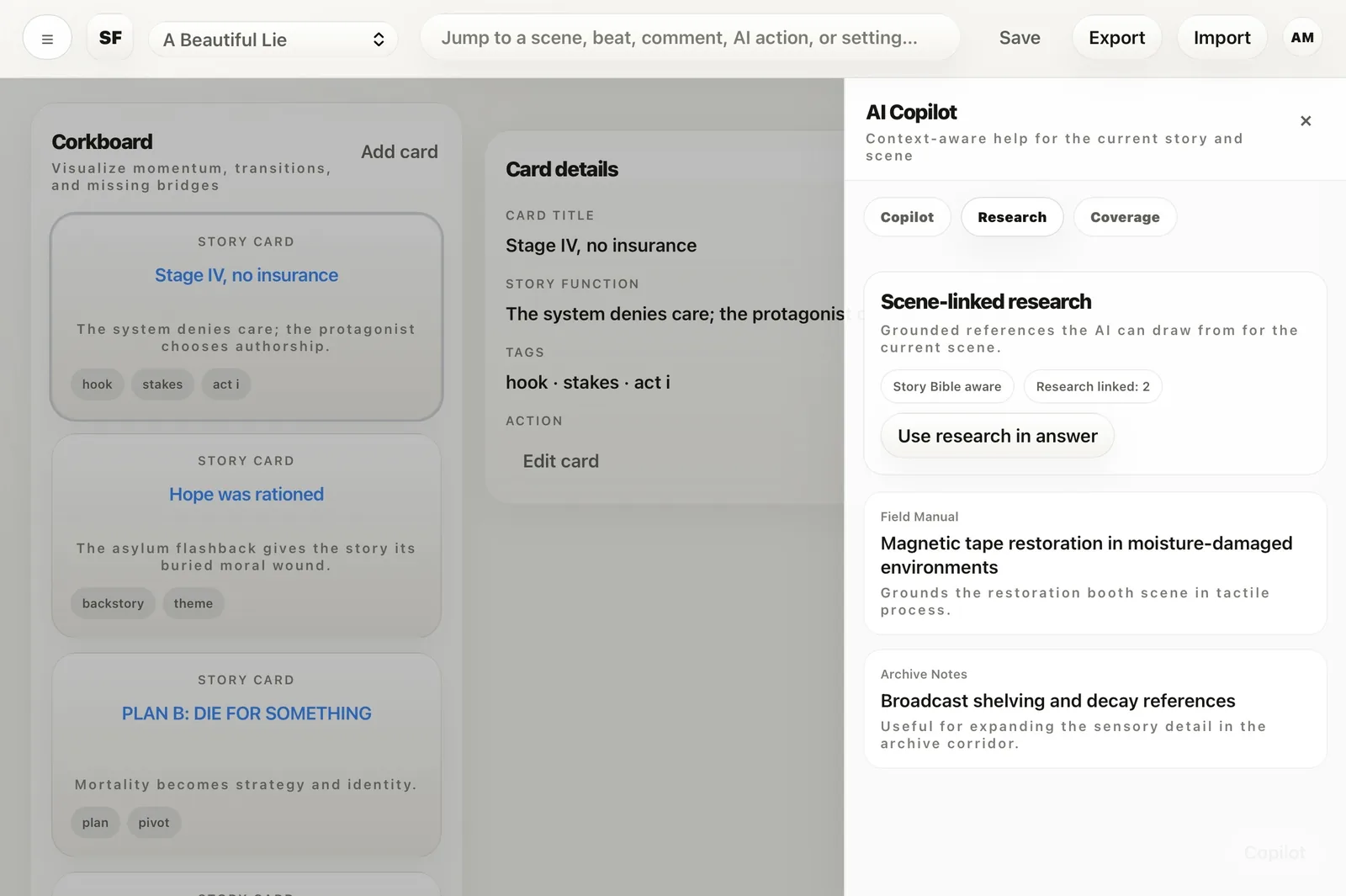Image resolution: width=1346 pixels, height=896 pixels.
Task: Open the A Beautiful Lie story dropdown
Action: pos(273,40)
